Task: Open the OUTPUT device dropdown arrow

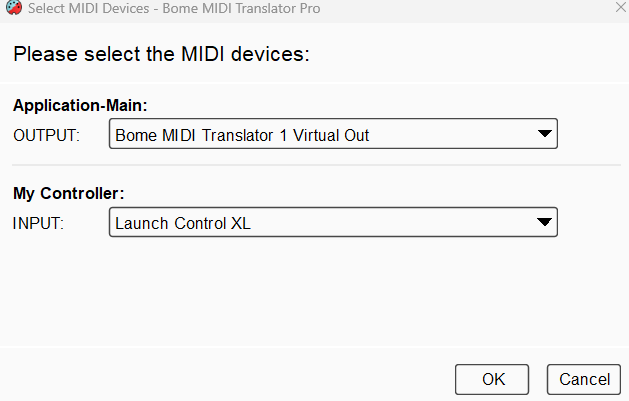Action: click(544, 134)
